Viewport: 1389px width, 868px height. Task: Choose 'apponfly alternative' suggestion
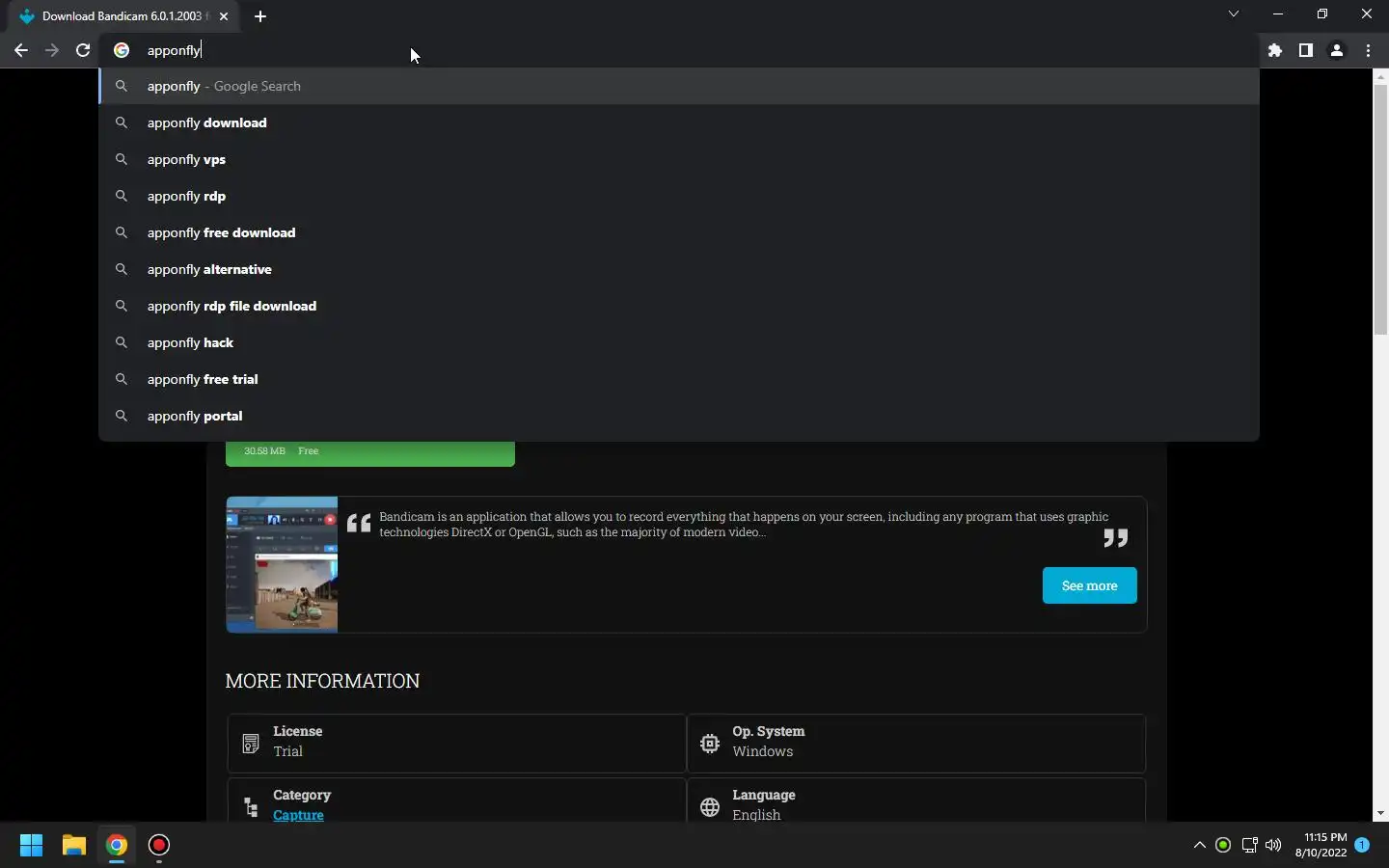(679, 269)
